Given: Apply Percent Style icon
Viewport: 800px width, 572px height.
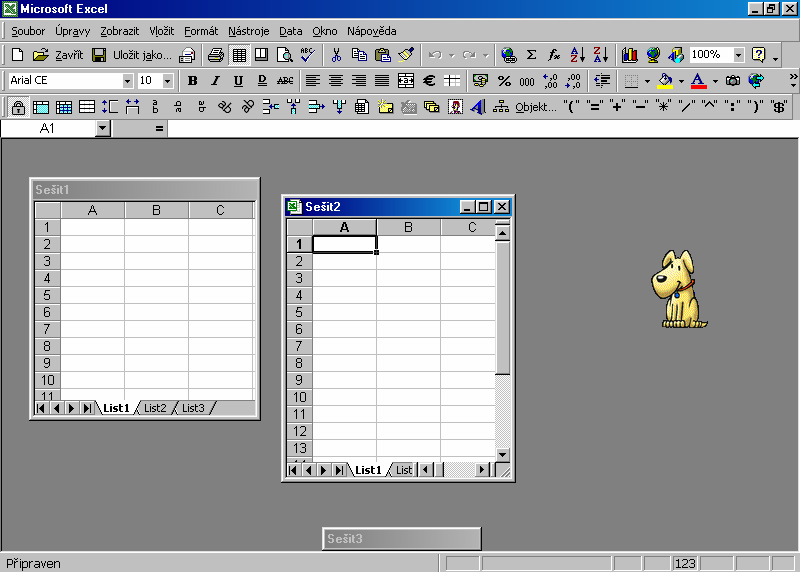Looking at the screenshot, I should pos(504,81).
